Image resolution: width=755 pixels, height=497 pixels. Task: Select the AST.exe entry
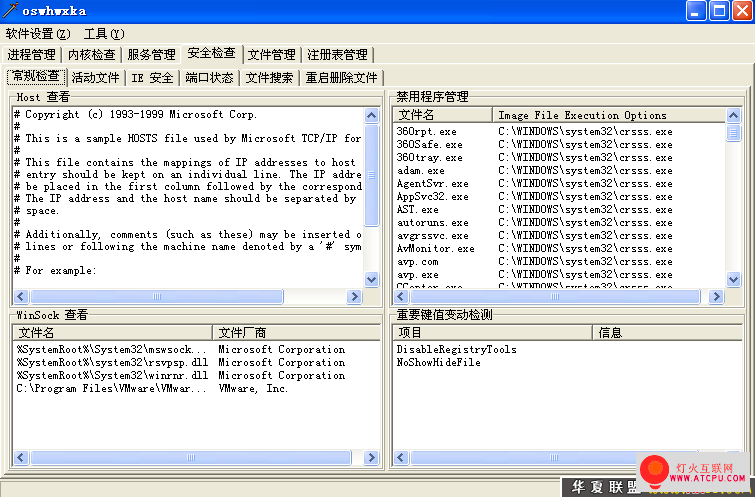pyautogui.click(x=559, y=209)
